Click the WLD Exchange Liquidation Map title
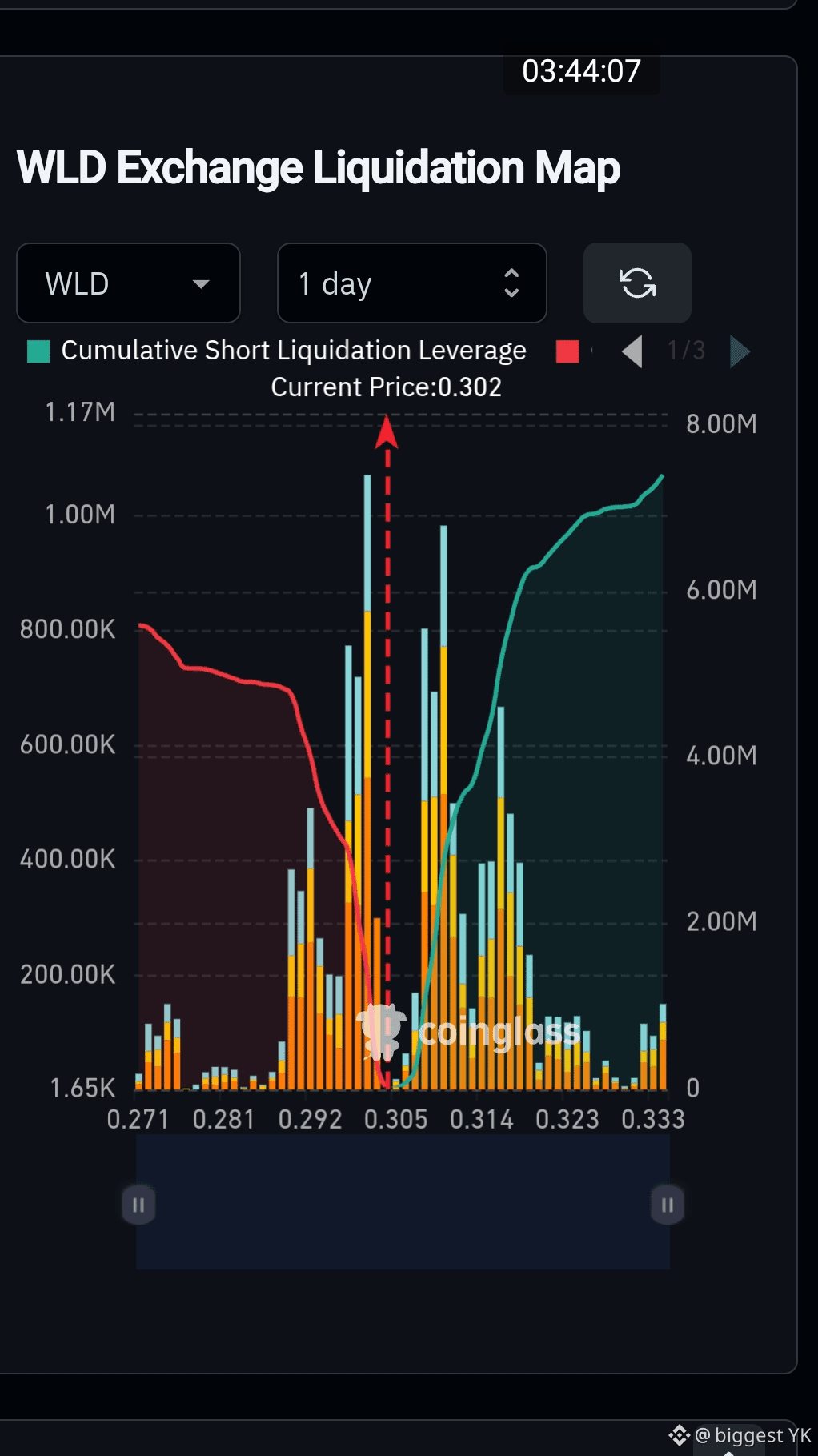The height and width of the screenshot is (1456, 818). [x=319, y=168]
